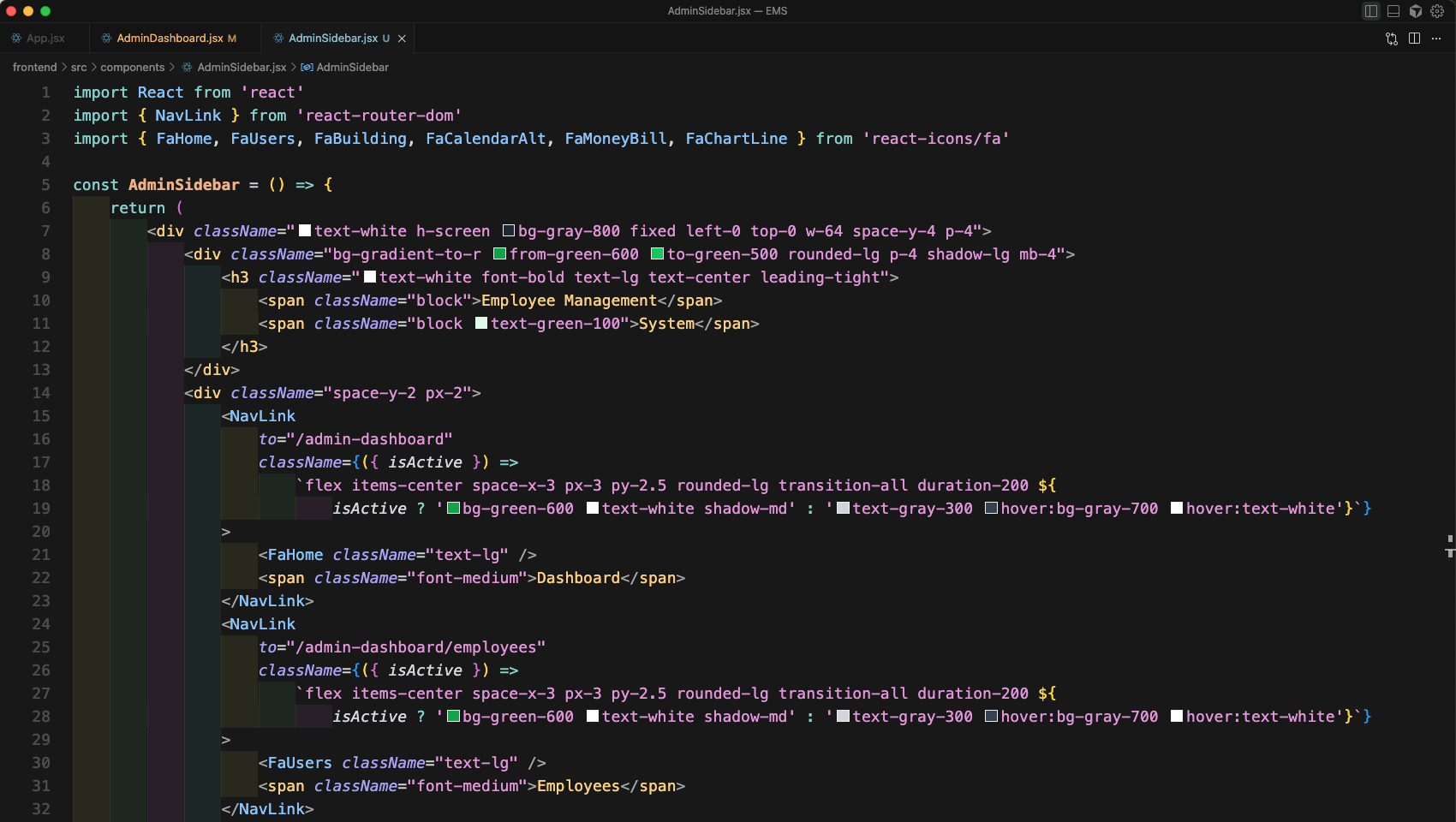Click the React icon on AdminSidebar.jsx tab
The image size is (1456, 822).
point(278,39)
